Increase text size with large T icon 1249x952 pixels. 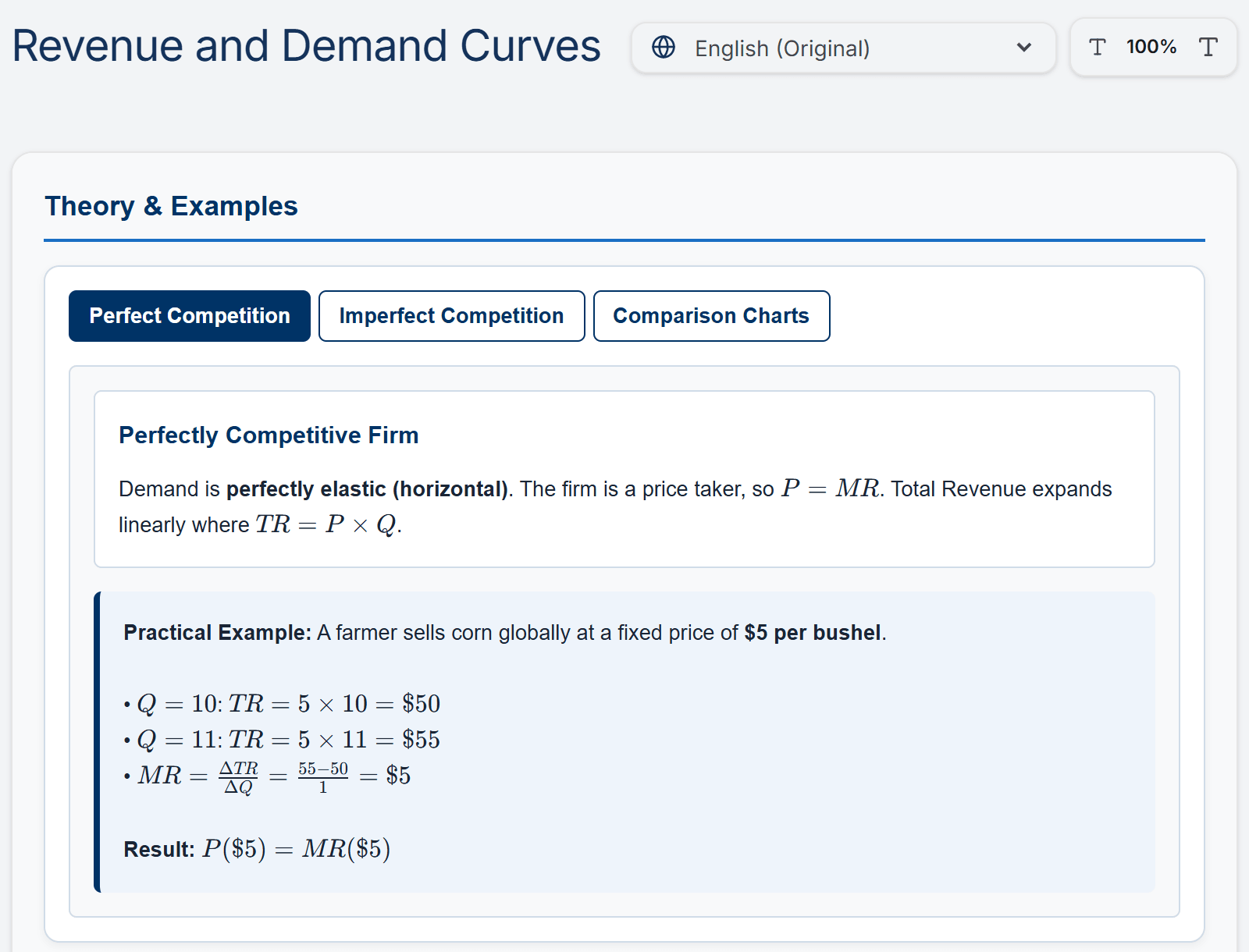(x=1208, y=48)
